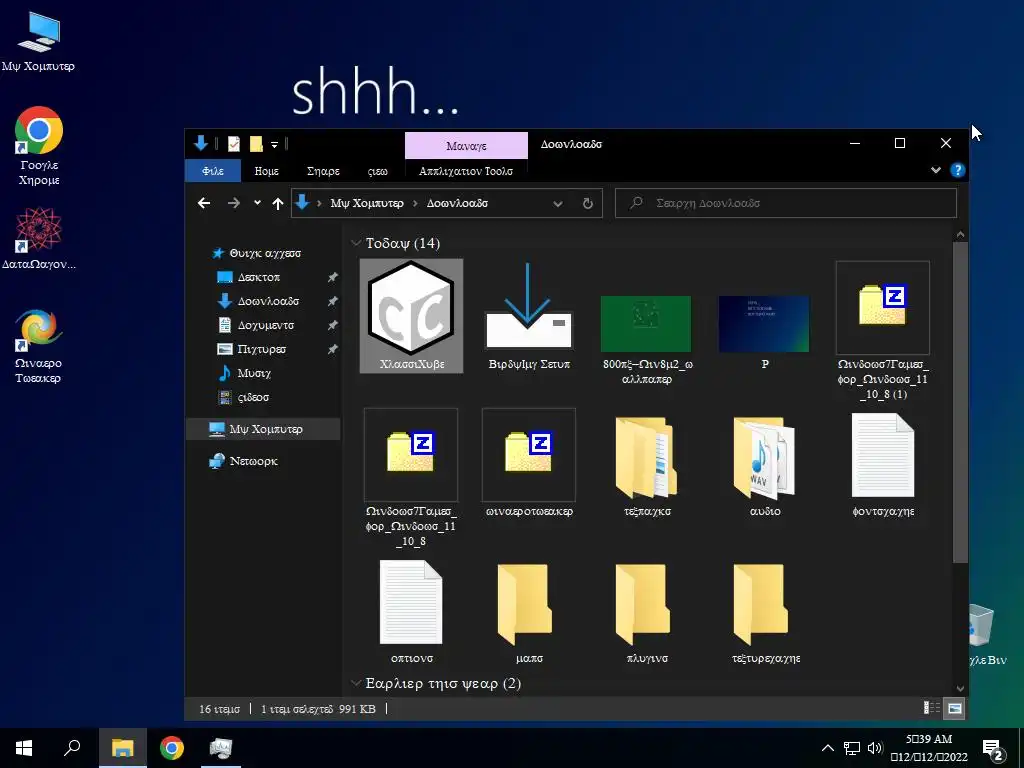Select the αυδιο folder
Viewport: 1024px width, 768px height.
tap(765, 465)
